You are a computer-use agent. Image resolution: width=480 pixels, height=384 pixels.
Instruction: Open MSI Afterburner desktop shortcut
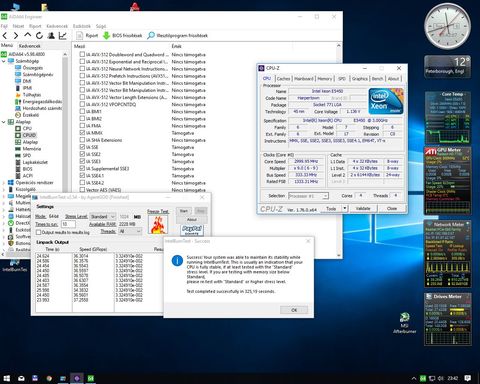[404, 323]
